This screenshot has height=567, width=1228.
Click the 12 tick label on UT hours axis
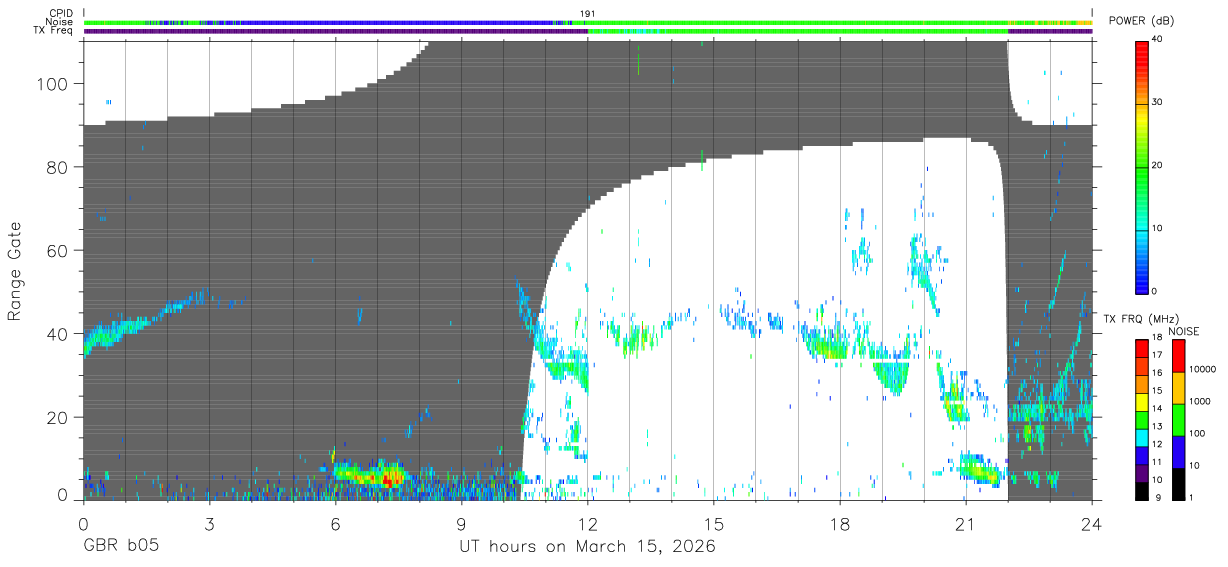pos(588,524)
